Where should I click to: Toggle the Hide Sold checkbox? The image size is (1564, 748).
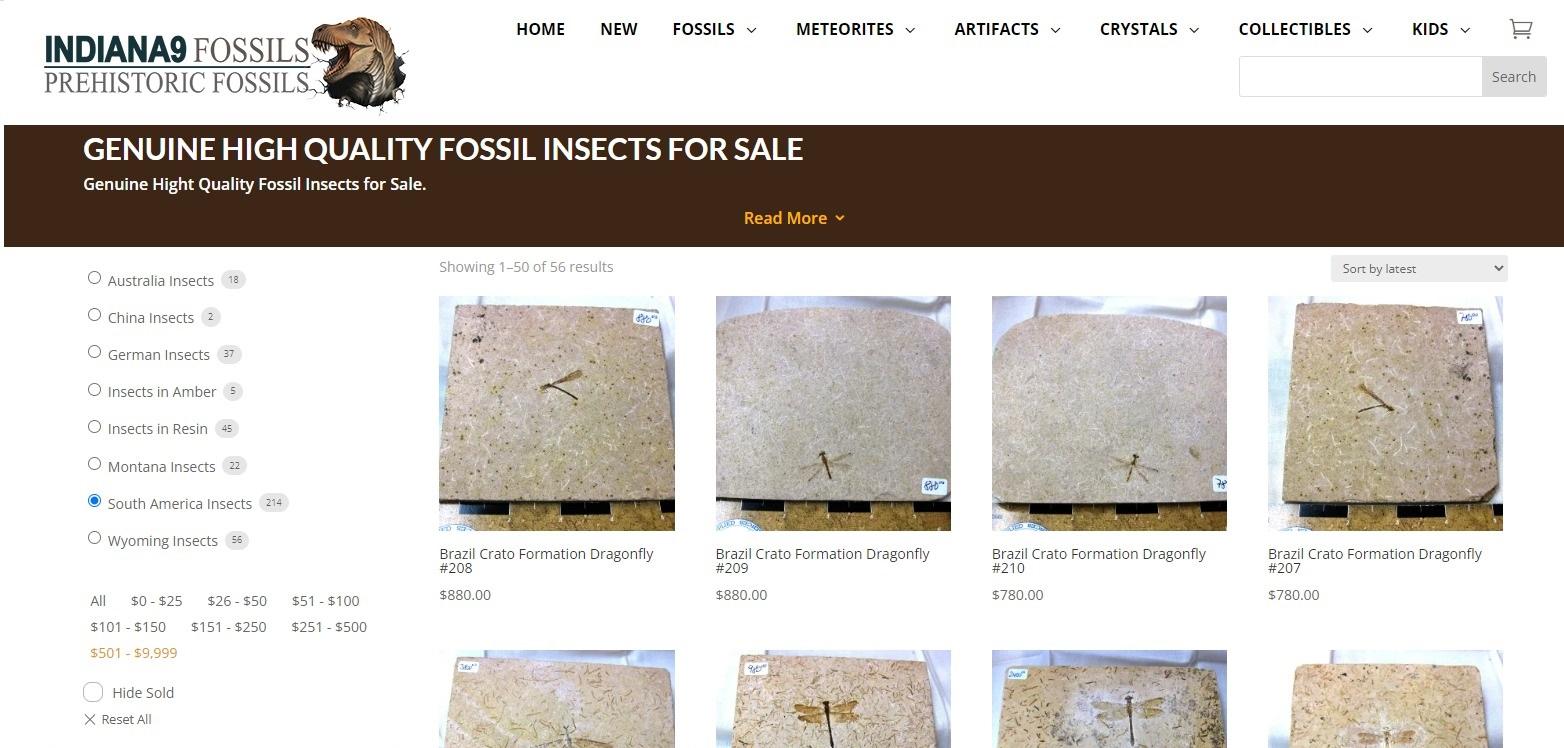point(93,692)
